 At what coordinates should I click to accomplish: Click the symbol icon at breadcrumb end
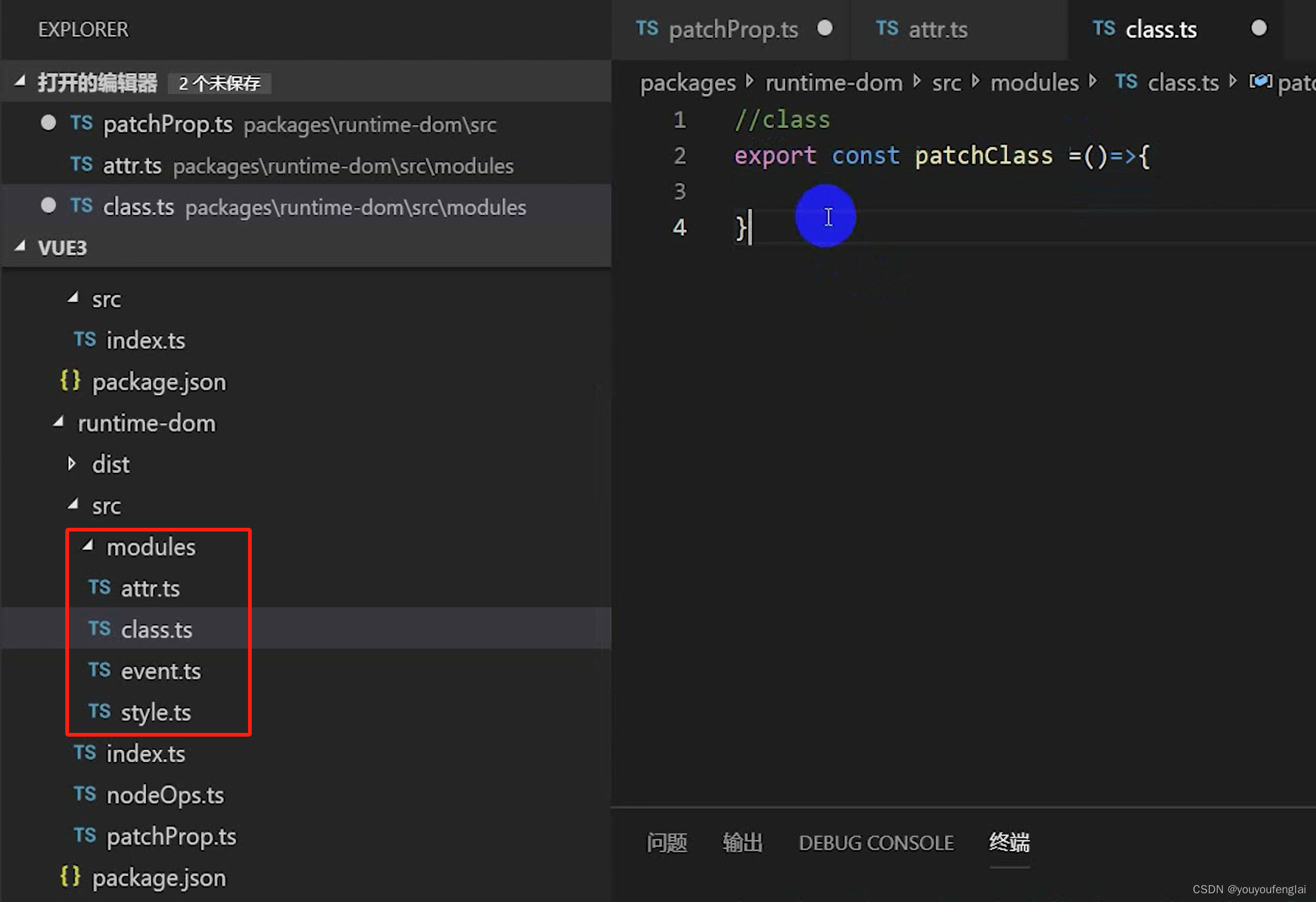1259,82
